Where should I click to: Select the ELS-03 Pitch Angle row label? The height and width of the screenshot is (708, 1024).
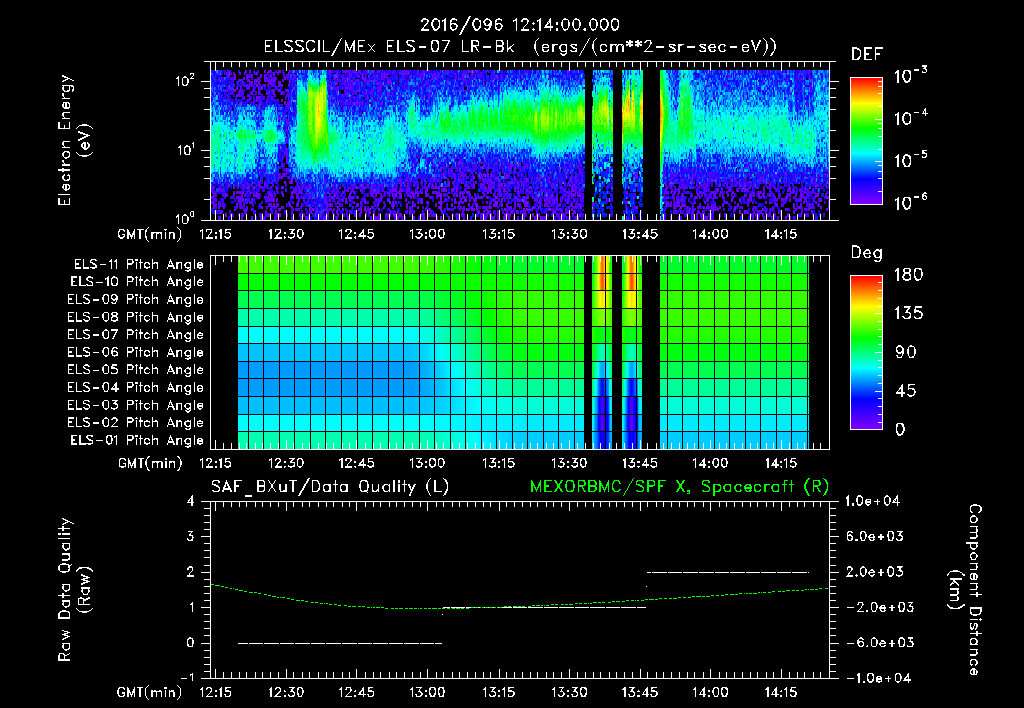coord(136,405)
